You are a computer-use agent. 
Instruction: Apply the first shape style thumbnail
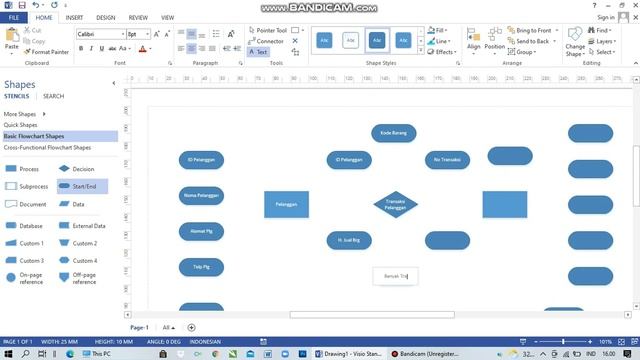(x=324, y=40)
